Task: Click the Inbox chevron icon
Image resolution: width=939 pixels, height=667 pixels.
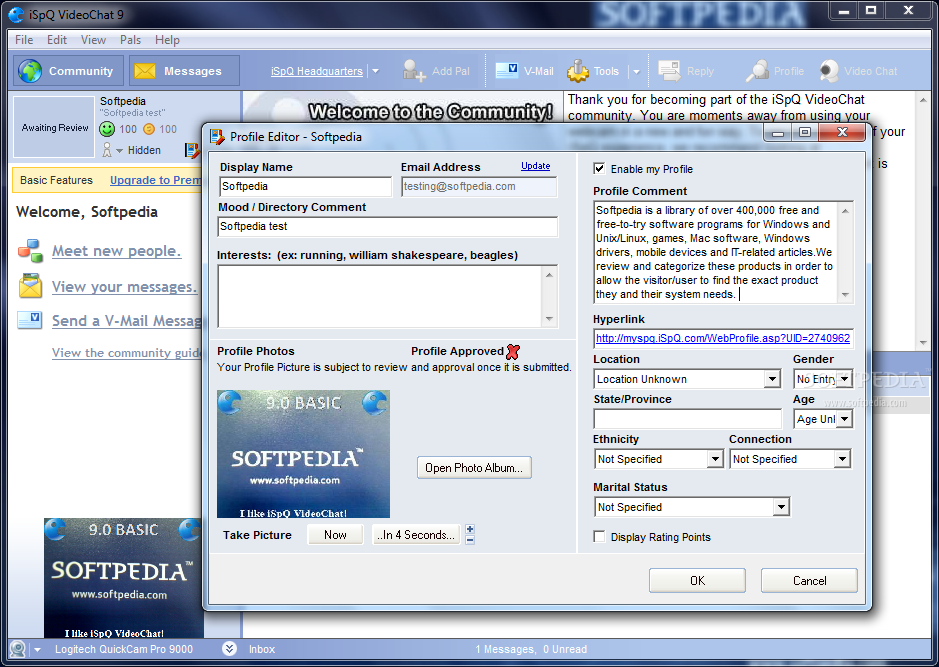Action: point(229,648)
